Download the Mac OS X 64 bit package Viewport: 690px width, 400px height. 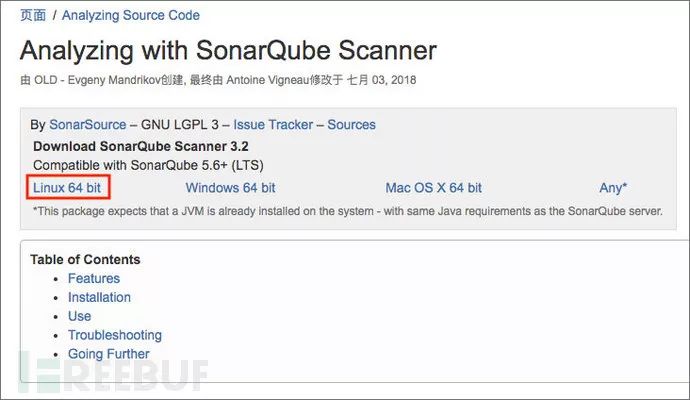click(433, 187)
